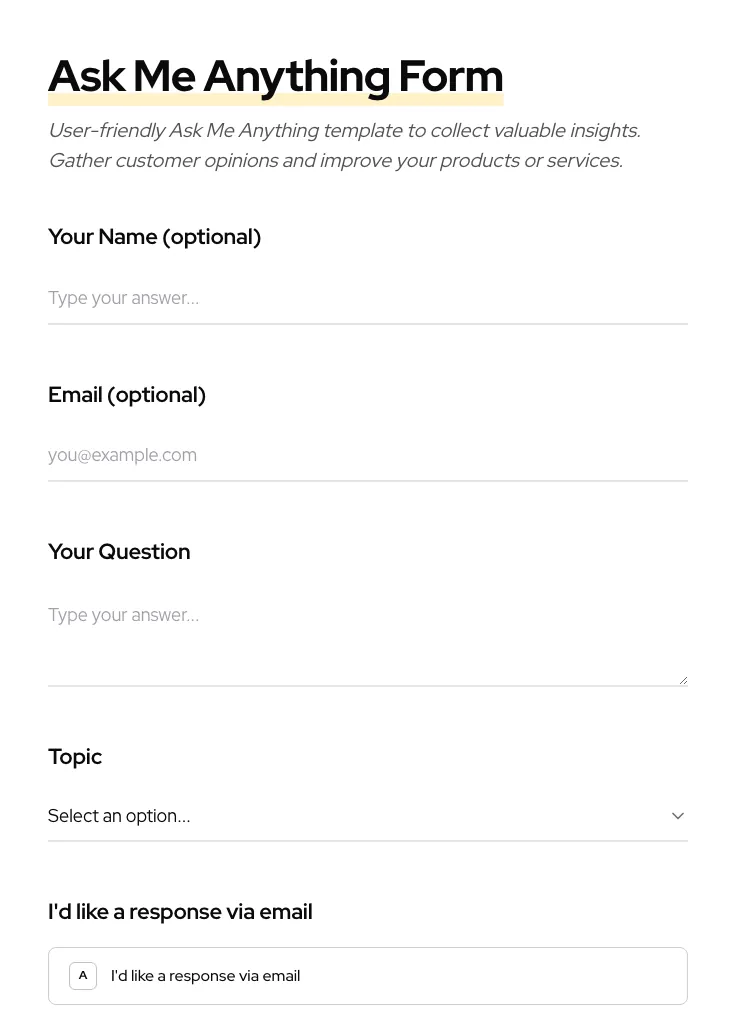Click the form description paragraph text
The height and width of the screenshot is (1024, 736).
click(x=344, y=145)
